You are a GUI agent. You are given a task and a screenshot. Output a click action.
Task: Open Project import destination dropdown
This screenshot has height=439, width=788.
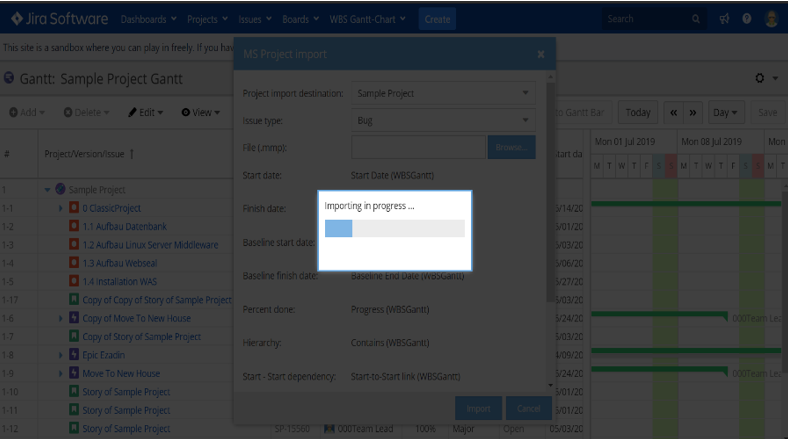tap(443, 93)
